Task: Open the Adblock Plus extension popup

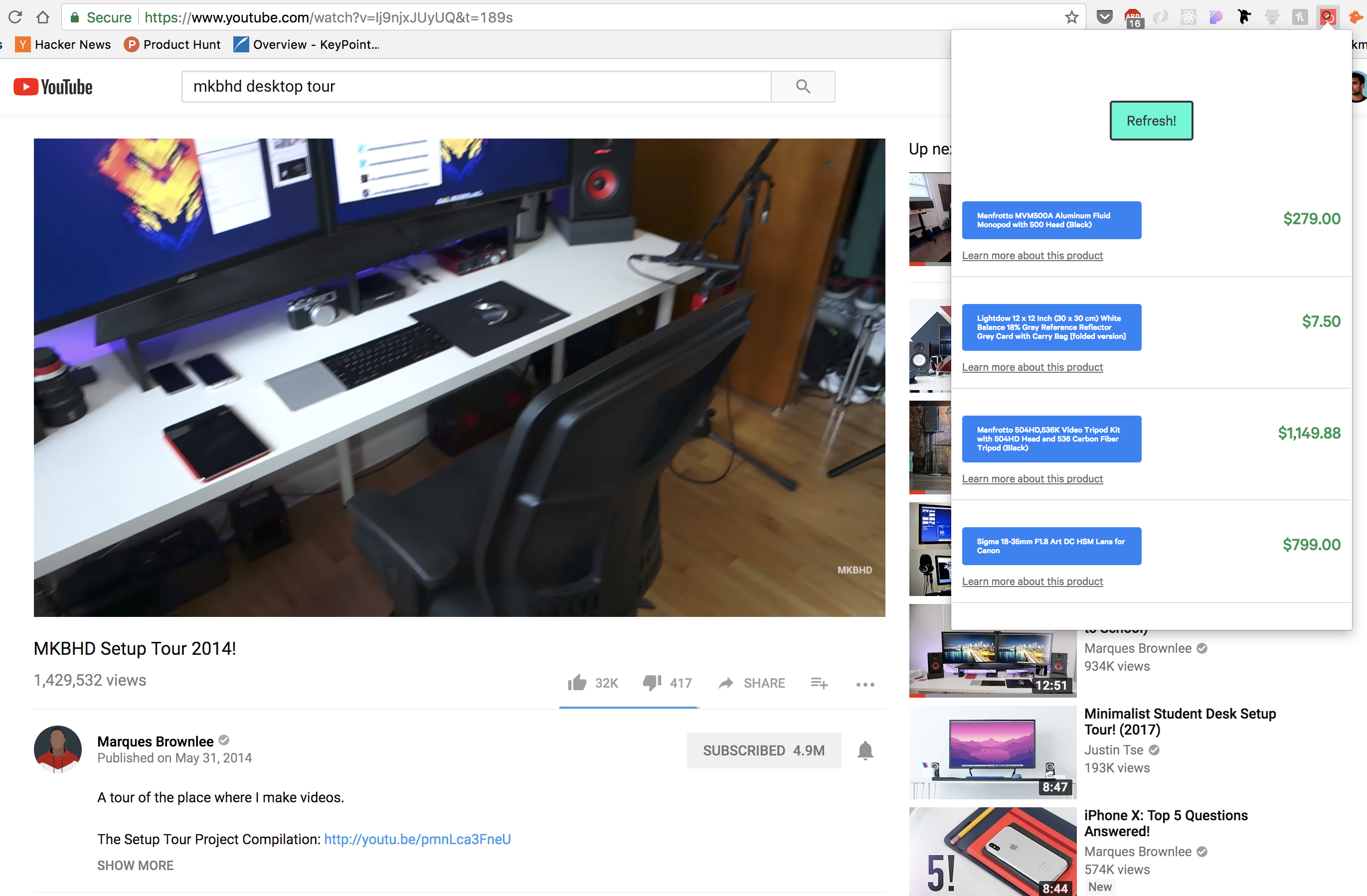Action: [x=1134, y=16]
